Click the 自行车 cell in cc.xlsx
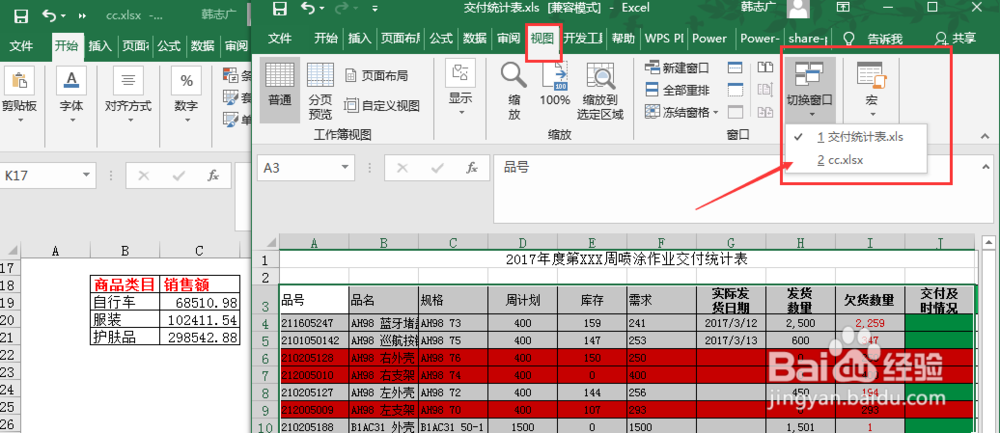 coord(126,301)
